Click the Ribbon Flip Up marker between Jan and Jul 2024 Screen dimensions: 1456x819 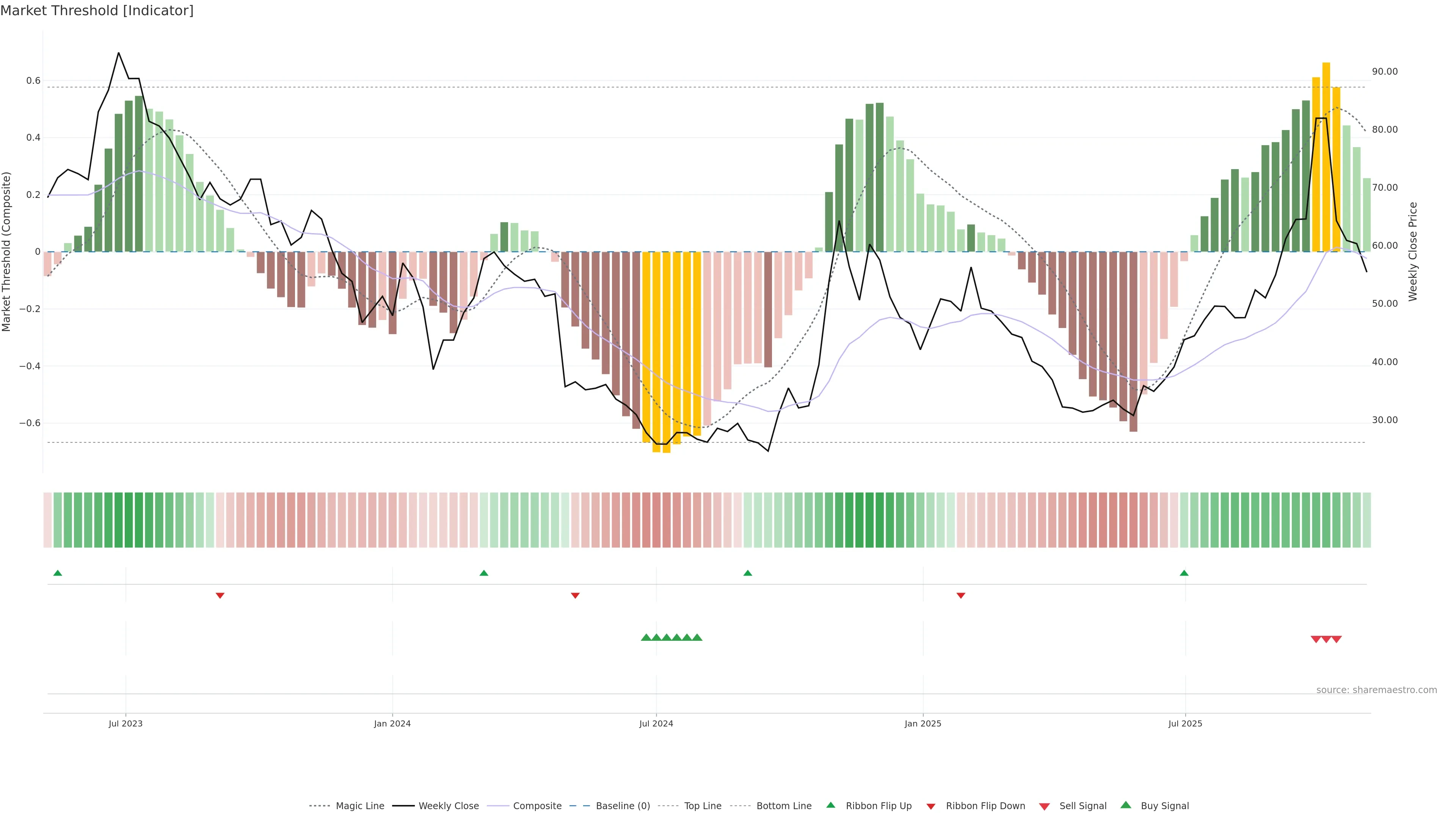[x=484, y=573]
